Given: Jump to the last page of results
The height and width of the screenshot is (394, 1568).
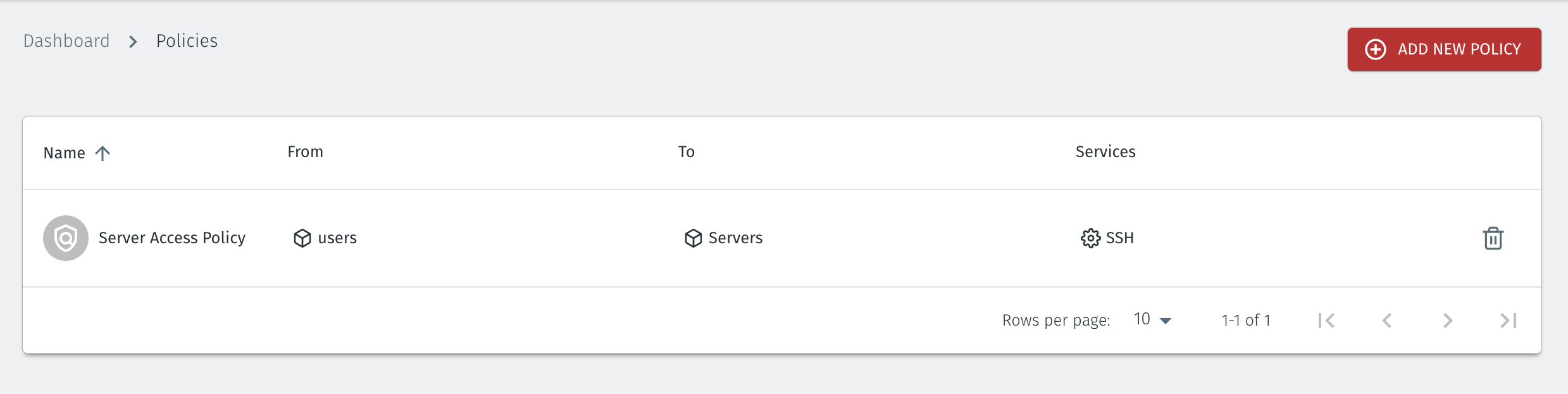Looking at the screenshot, I should (1509, 321).
